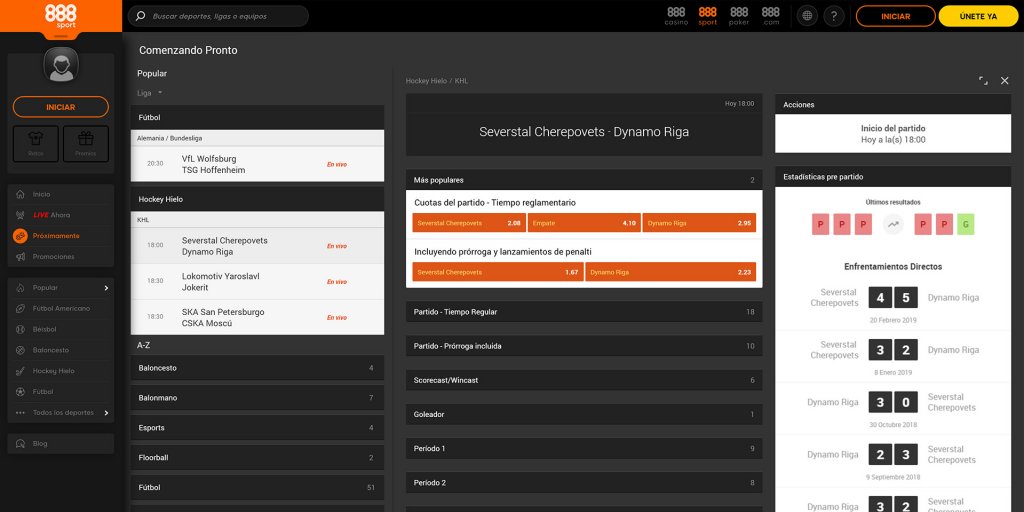Click the Fútbol Americano ball icon

coord(20,308)
